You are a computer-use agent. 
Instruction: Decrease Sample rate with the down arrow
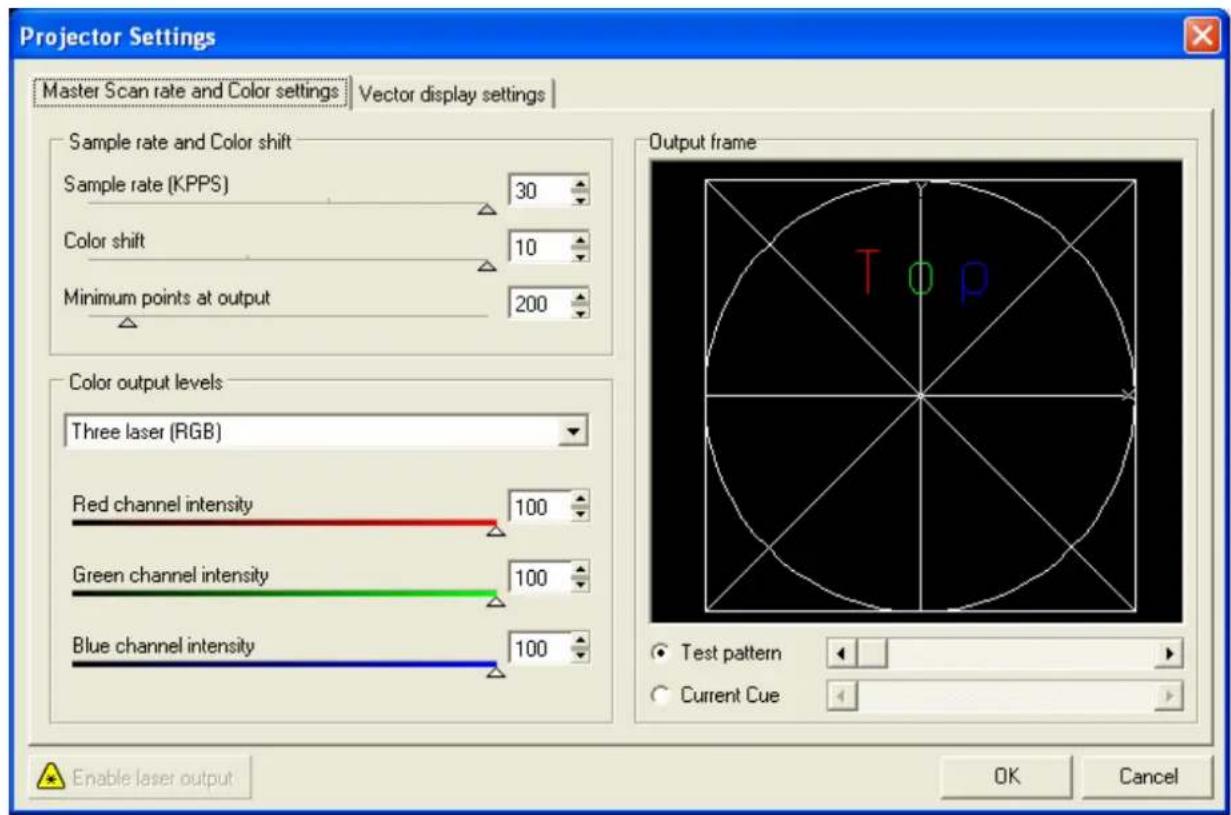pos(580,198)
